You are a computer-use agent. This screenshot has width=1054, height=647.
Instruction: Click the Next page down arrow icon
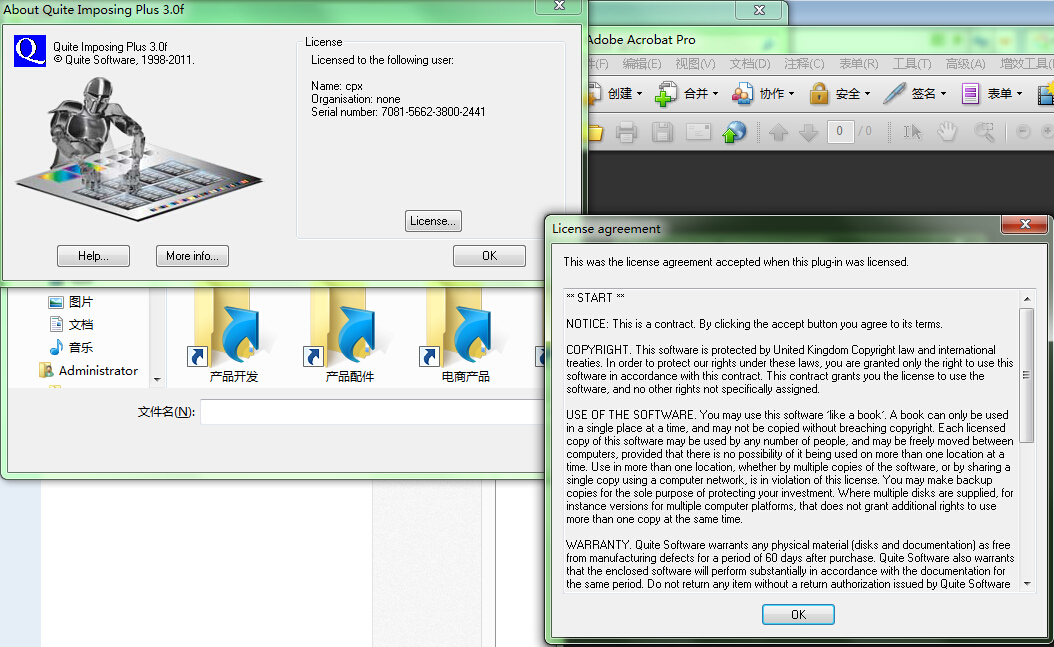809,132
